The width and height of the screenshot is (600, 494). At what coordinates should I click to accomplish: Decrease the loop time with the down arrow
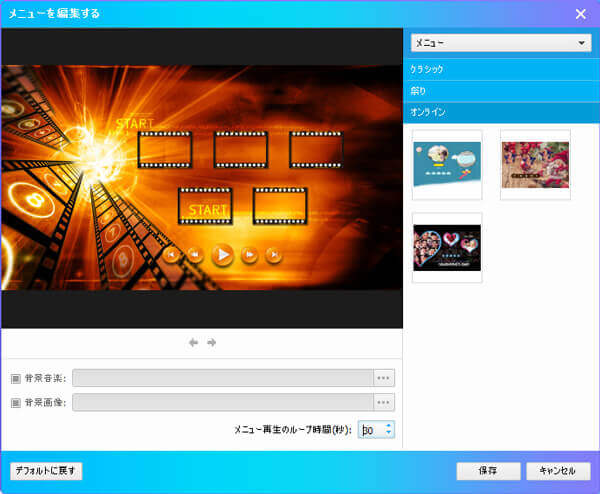tap(389, 434)
